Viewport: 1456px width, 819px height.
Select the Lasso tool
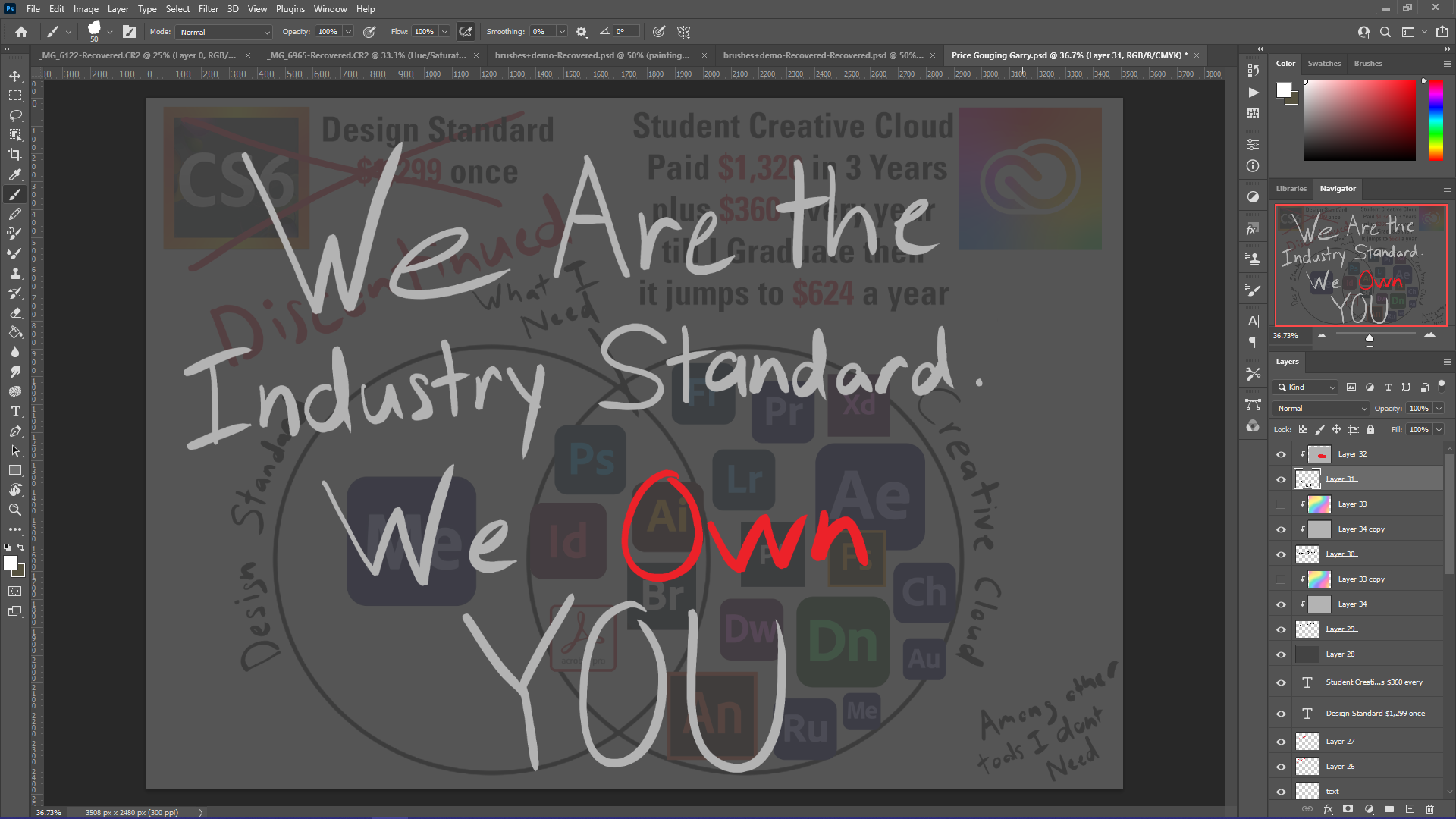15,115
